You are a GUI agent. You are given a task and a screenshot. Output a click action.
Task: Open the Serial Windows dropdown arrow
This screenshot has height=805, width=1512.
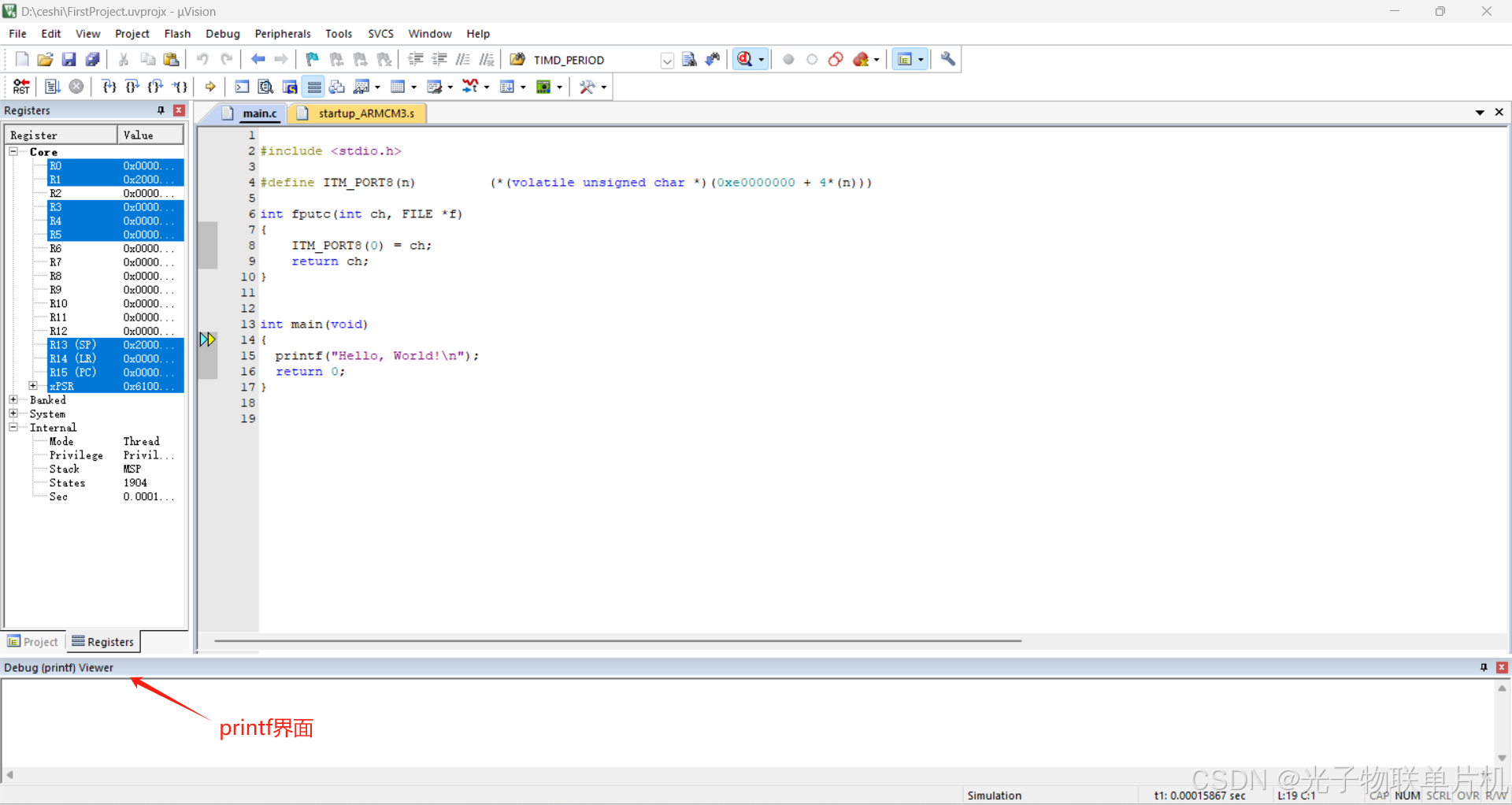(450, 87)
